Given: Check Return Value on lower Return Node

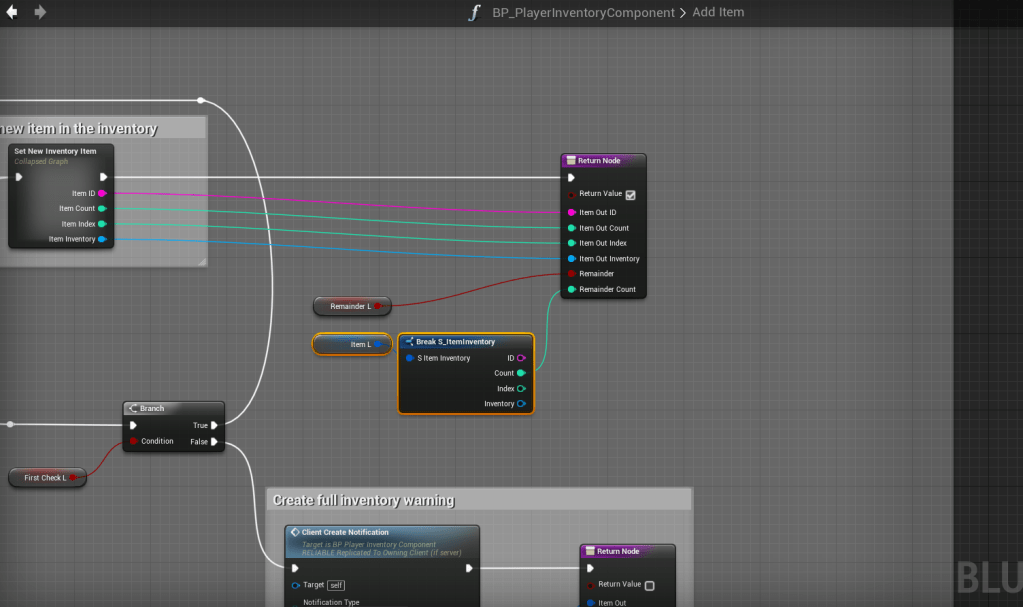Looking at the screenshot, I should tap(649, 585).
